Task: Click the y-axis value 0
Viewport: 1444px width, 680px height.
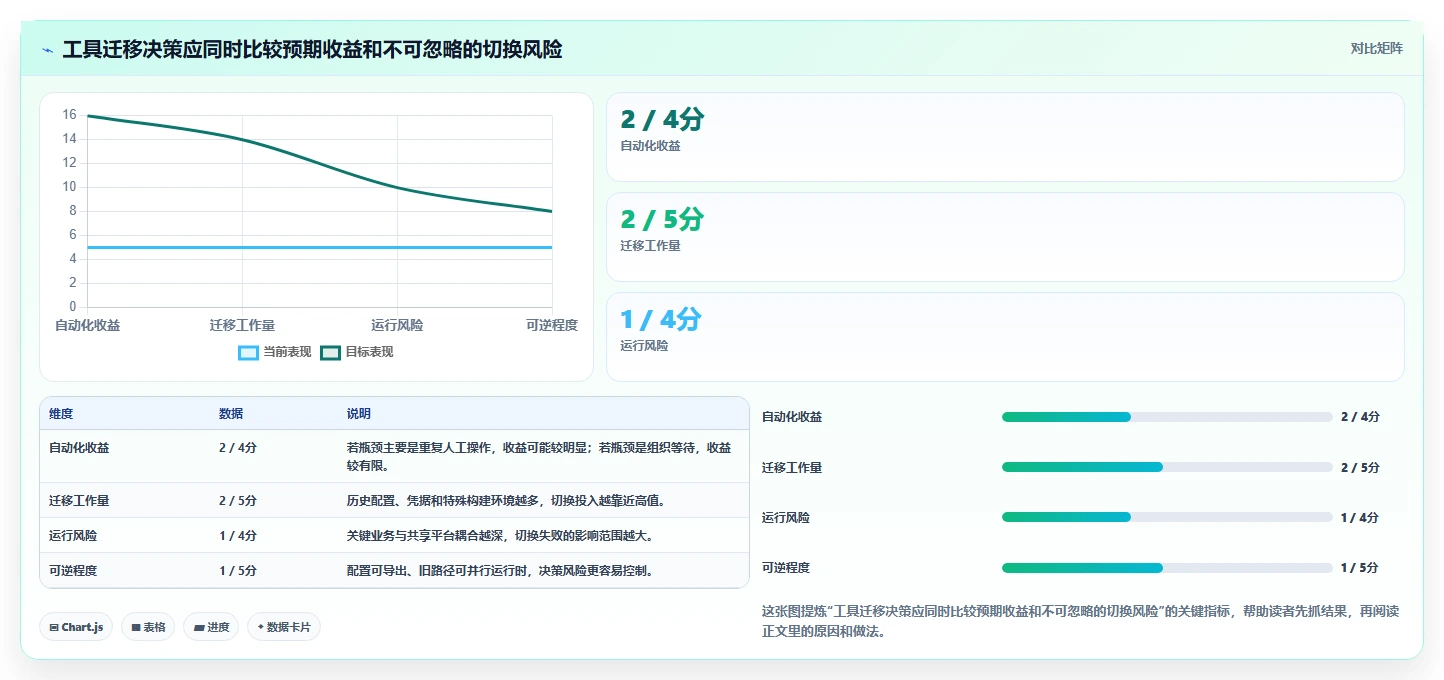Action: pos(72,307)
